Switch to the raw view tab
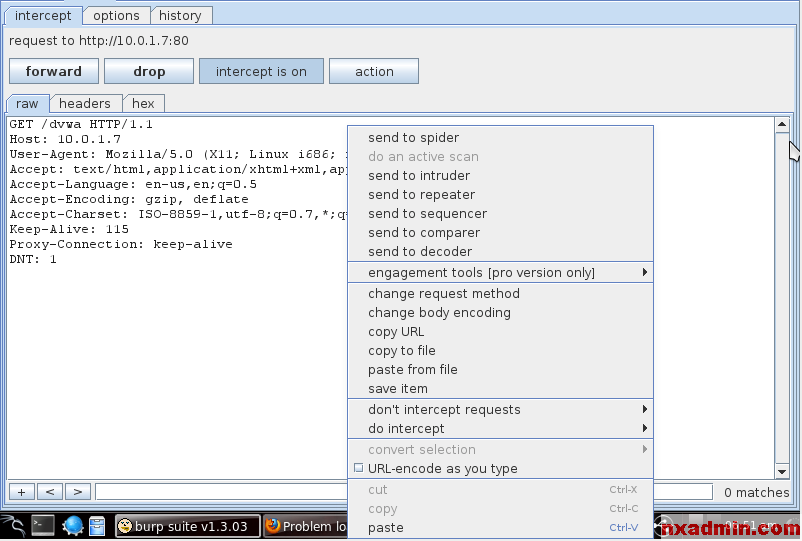Viewport: 802px width, 541px height. [x=27, y=103]
